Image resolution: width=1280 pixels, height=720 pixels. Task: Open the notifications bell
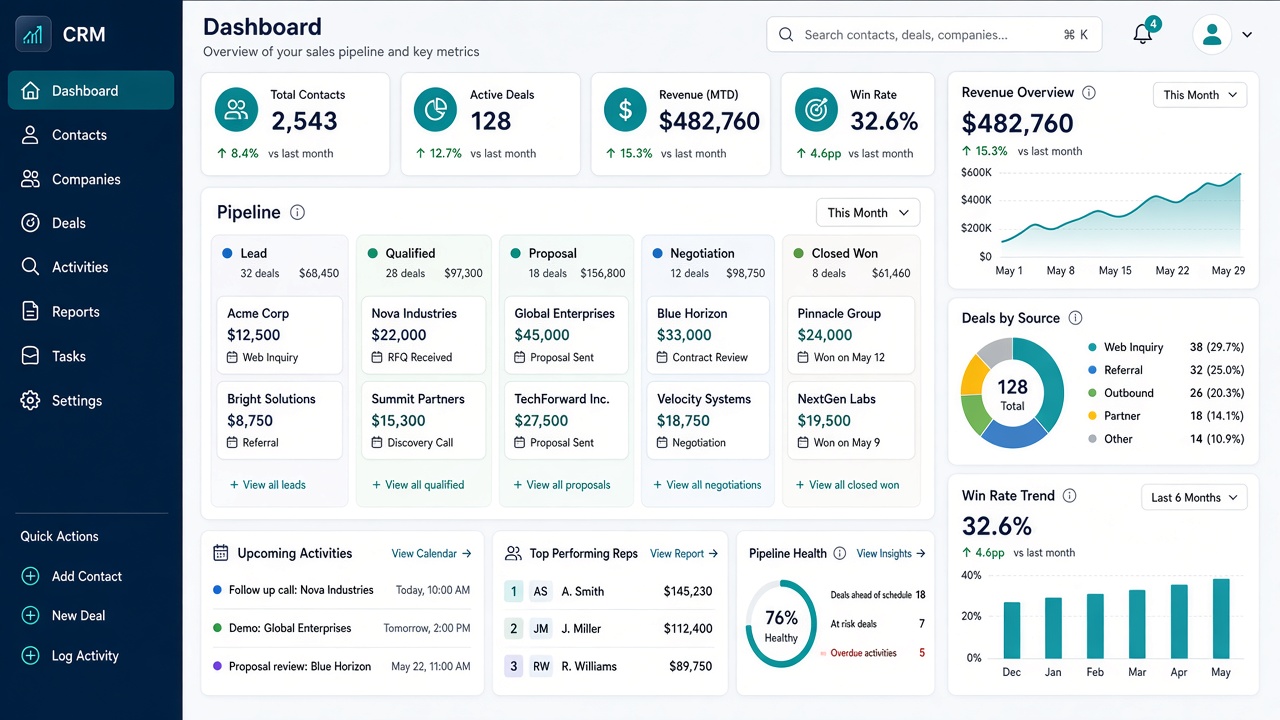(1143, 34)
